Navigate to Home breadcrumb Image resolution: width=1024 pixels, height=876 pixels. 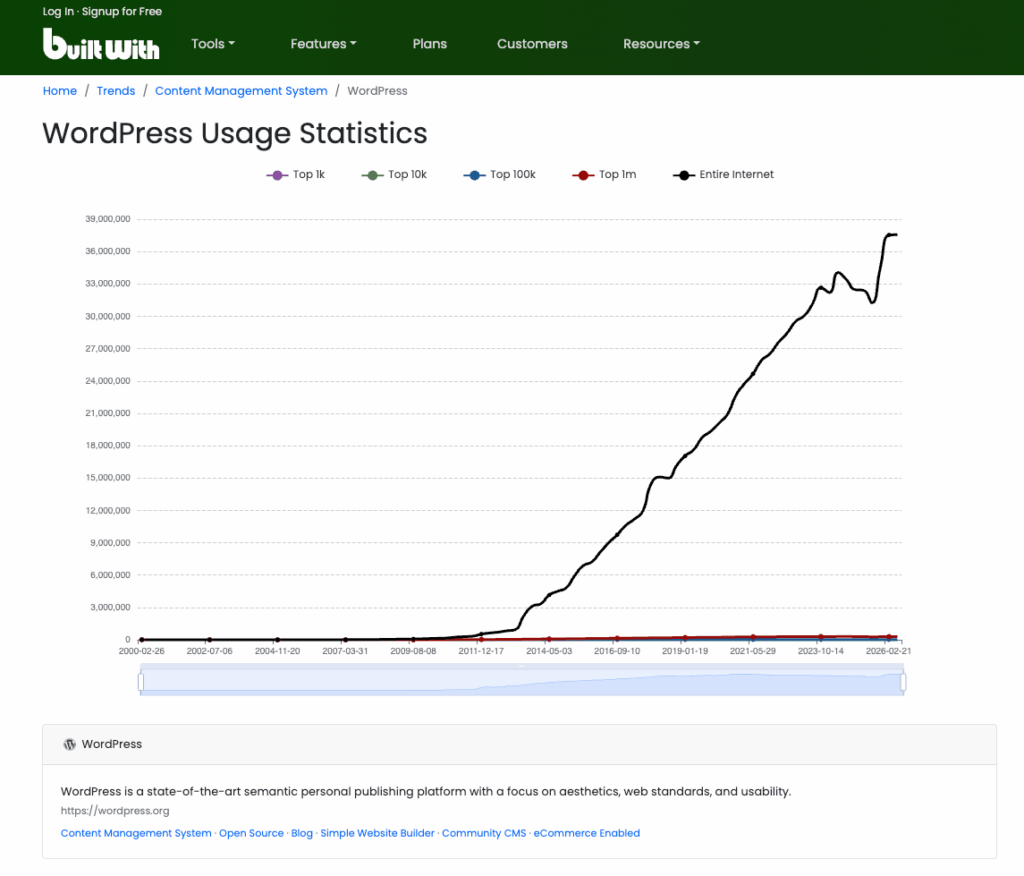point(59,91)
